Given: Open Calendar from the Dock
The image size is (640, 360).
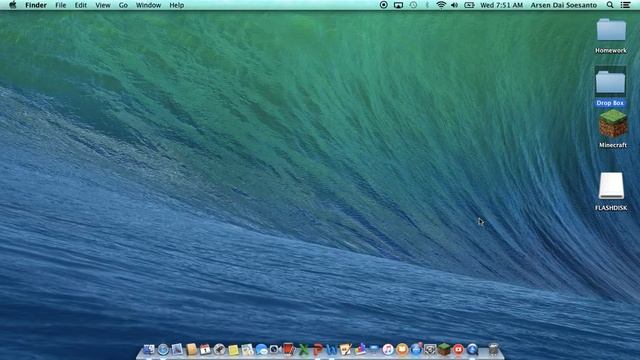Looking at the screenshot, I should 205,349.
